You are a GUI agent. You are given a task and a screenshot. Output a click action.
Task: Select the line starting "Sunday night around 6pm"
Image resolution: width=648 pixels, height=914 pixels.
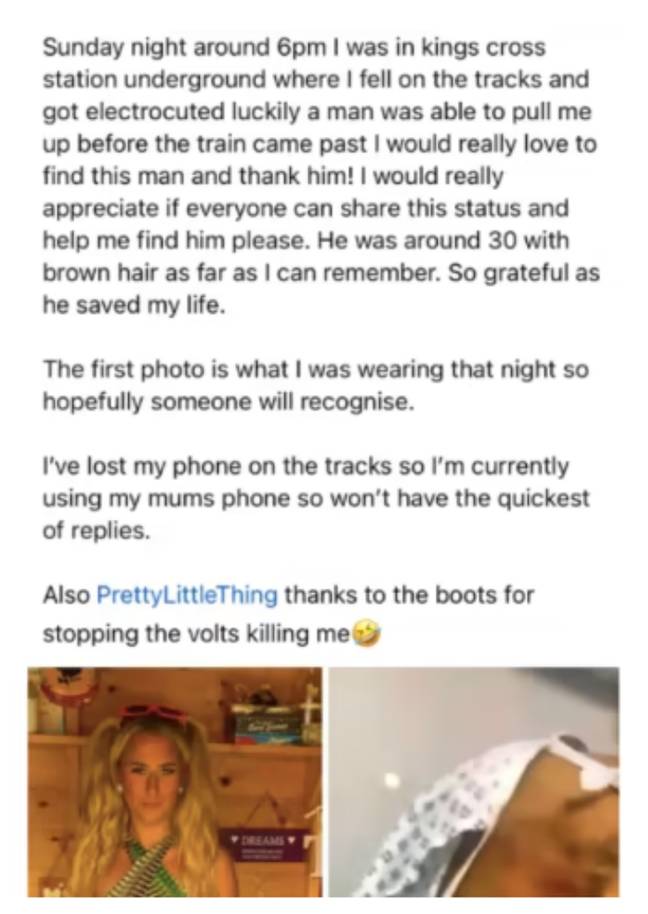coord(294,47)
